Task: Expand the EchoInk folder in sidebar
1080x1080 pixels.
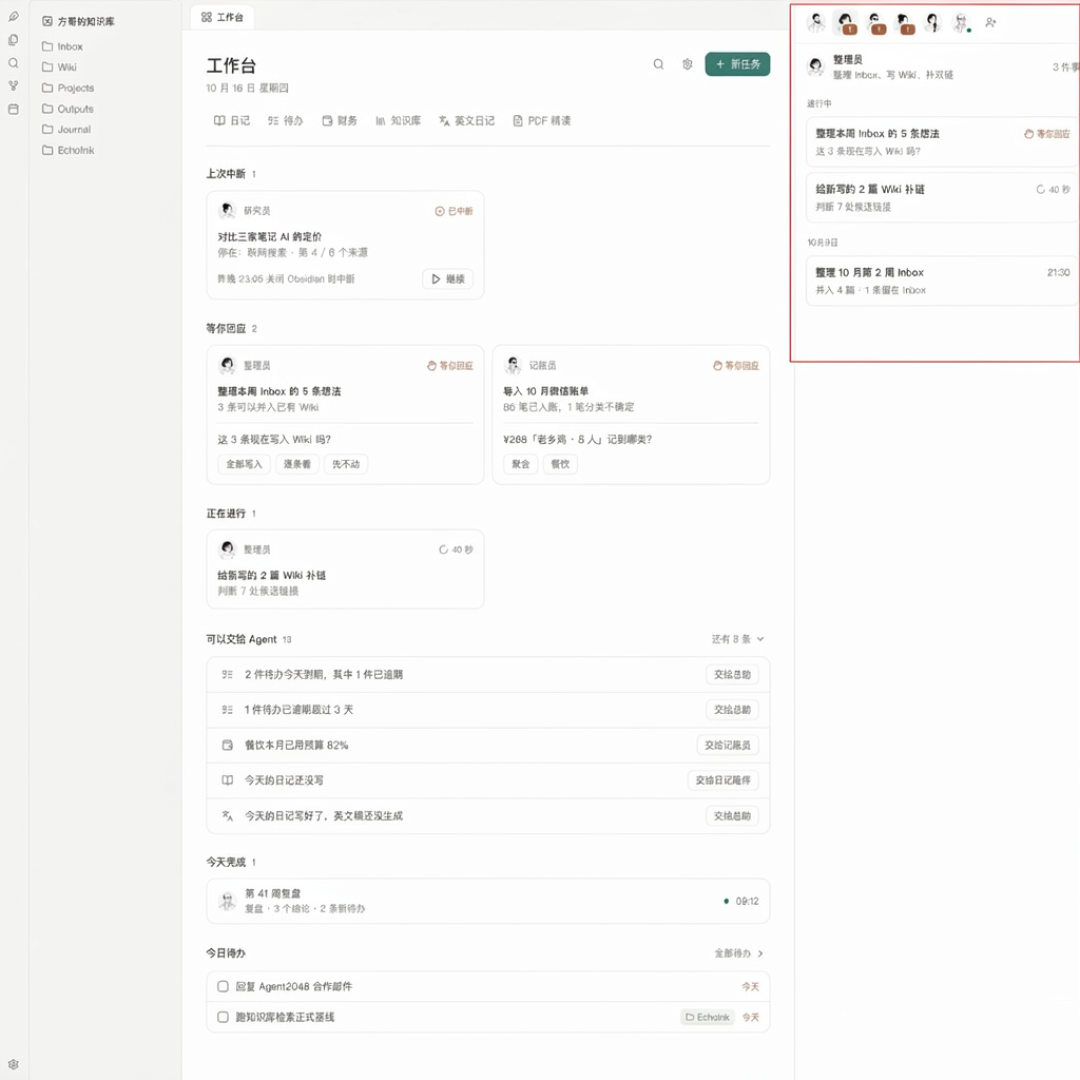Action: pyautogui.click(x=68, y=150)
